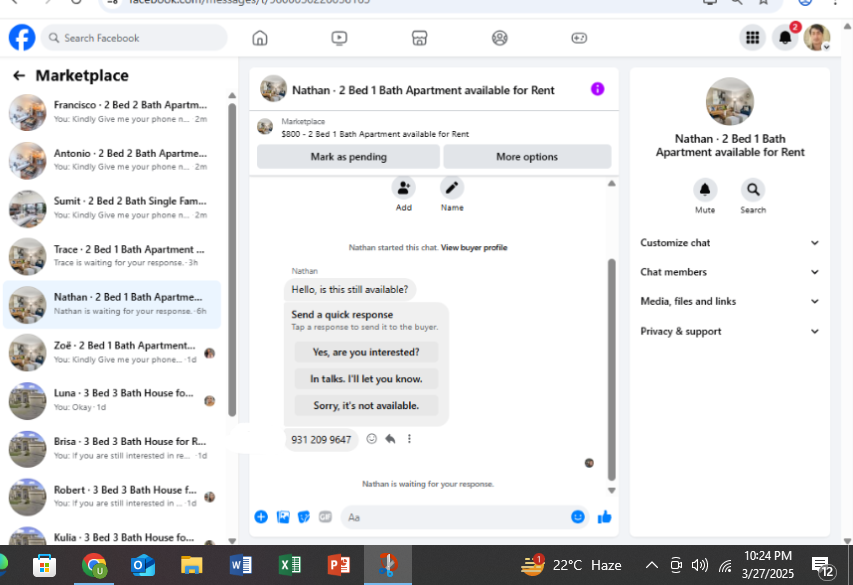Choose a sticker icon
The image size is (853, 585).
(304, 517)
